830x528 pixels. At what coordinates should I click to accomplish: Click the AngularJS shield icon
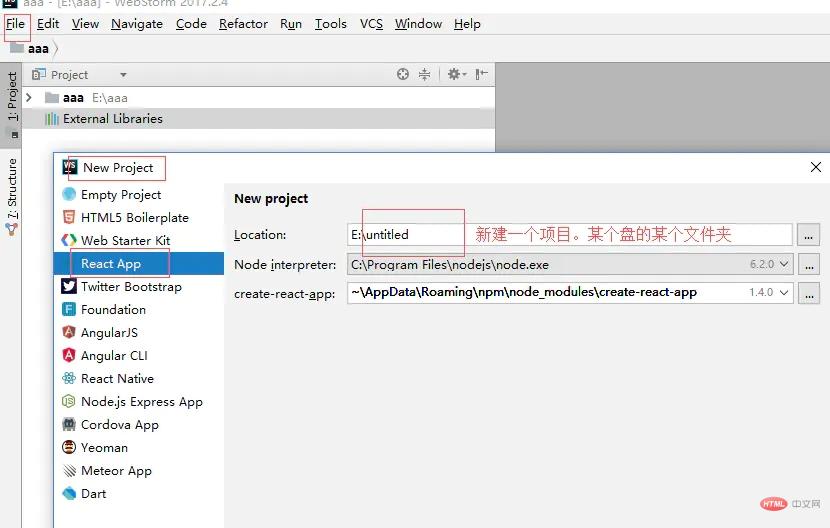pos(69,332)
